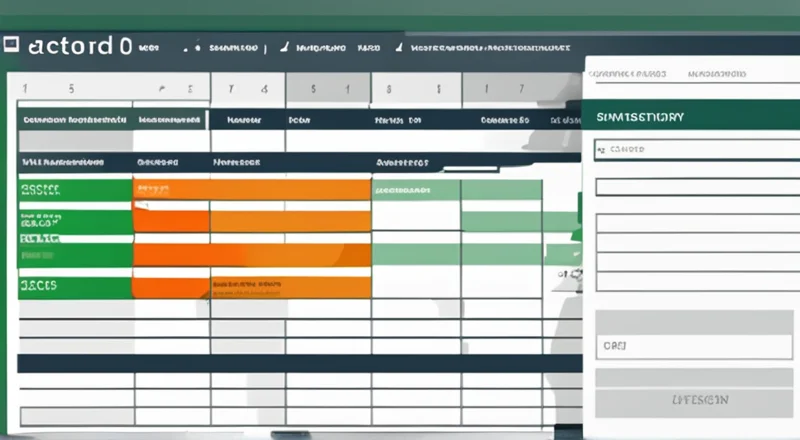The width and height of the screenshot is (800, 440).
Task: Click the second pencil icon in top toolbar
Action: [x=398, y=46]
